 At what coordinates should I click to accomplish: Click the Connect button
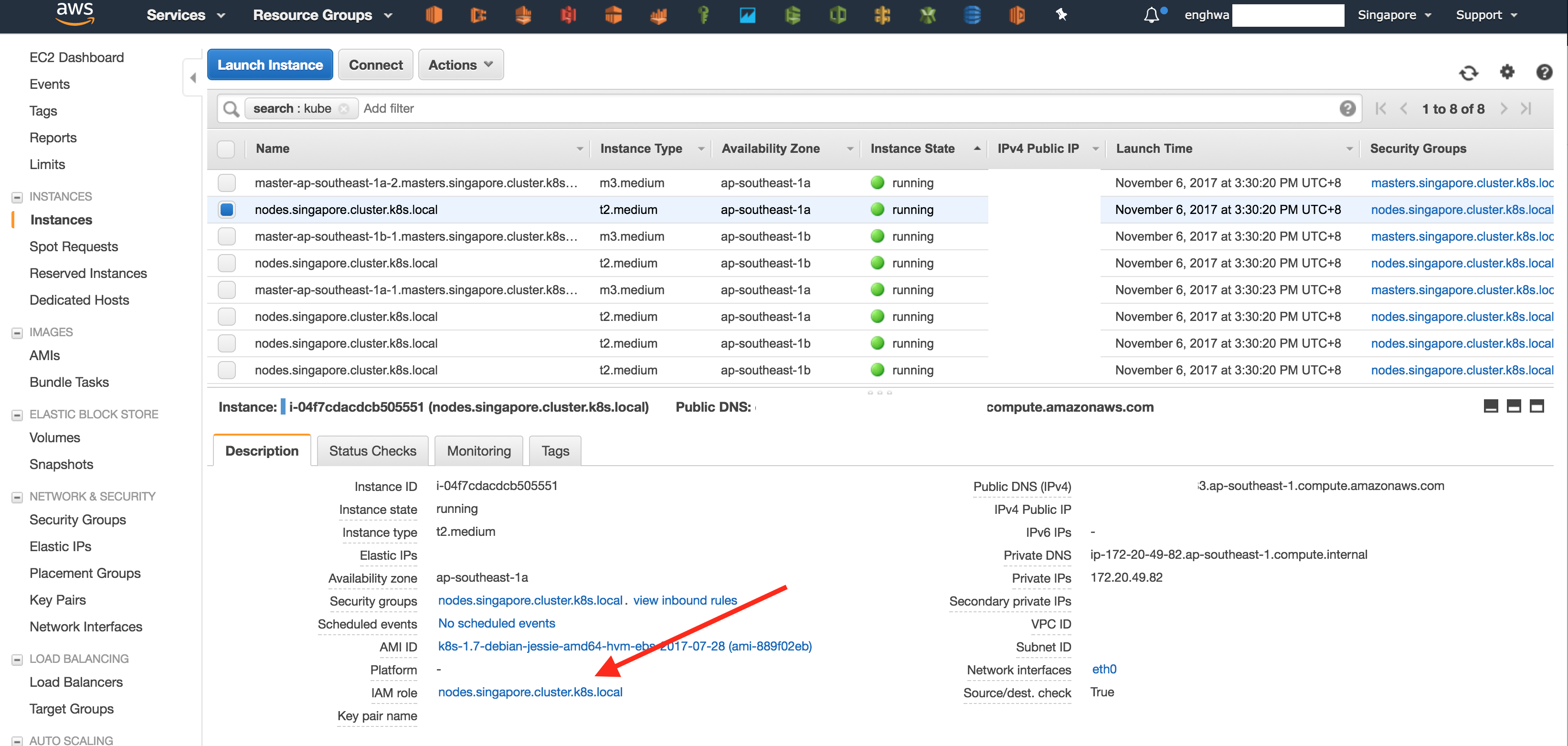tap(376, 64)
